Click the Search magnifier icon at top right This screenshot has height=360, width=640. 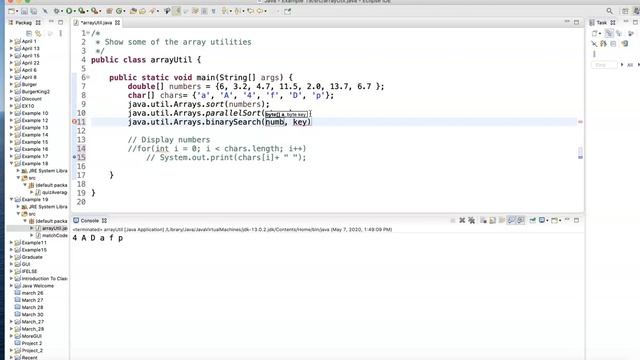tap(609, 11)
